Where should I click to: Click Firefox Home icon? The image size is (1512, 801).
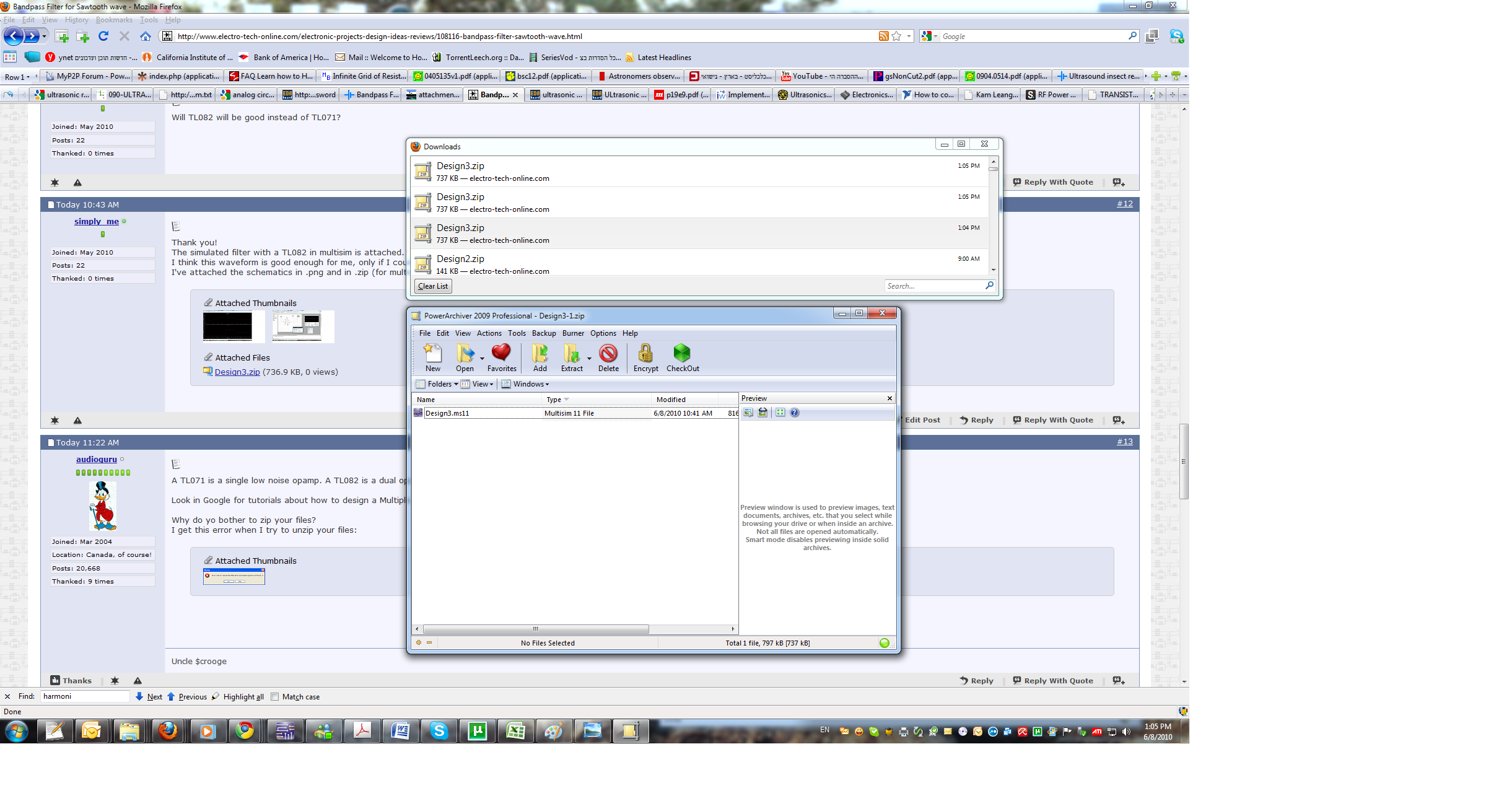pyautogui.click(x=146, y=36)
